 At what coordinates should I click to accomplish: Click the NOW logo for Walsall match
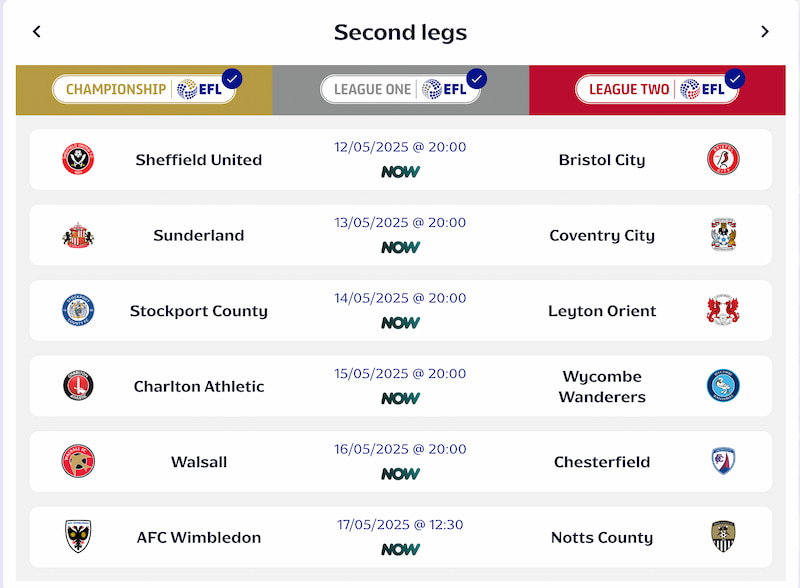coord(401,474)
